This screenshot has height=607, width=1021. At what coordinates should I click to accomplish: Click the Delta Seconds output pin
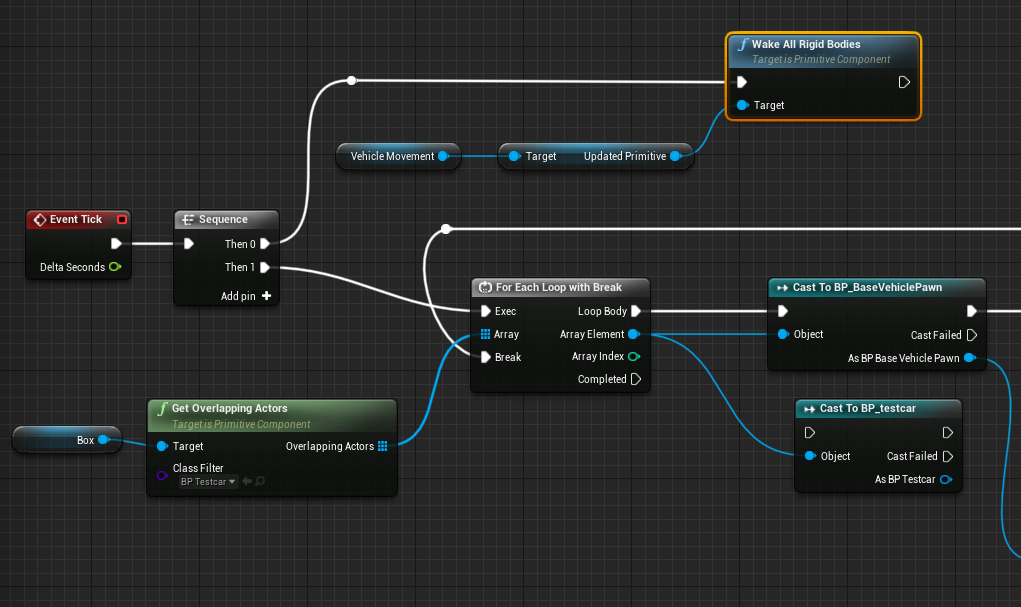114,267
